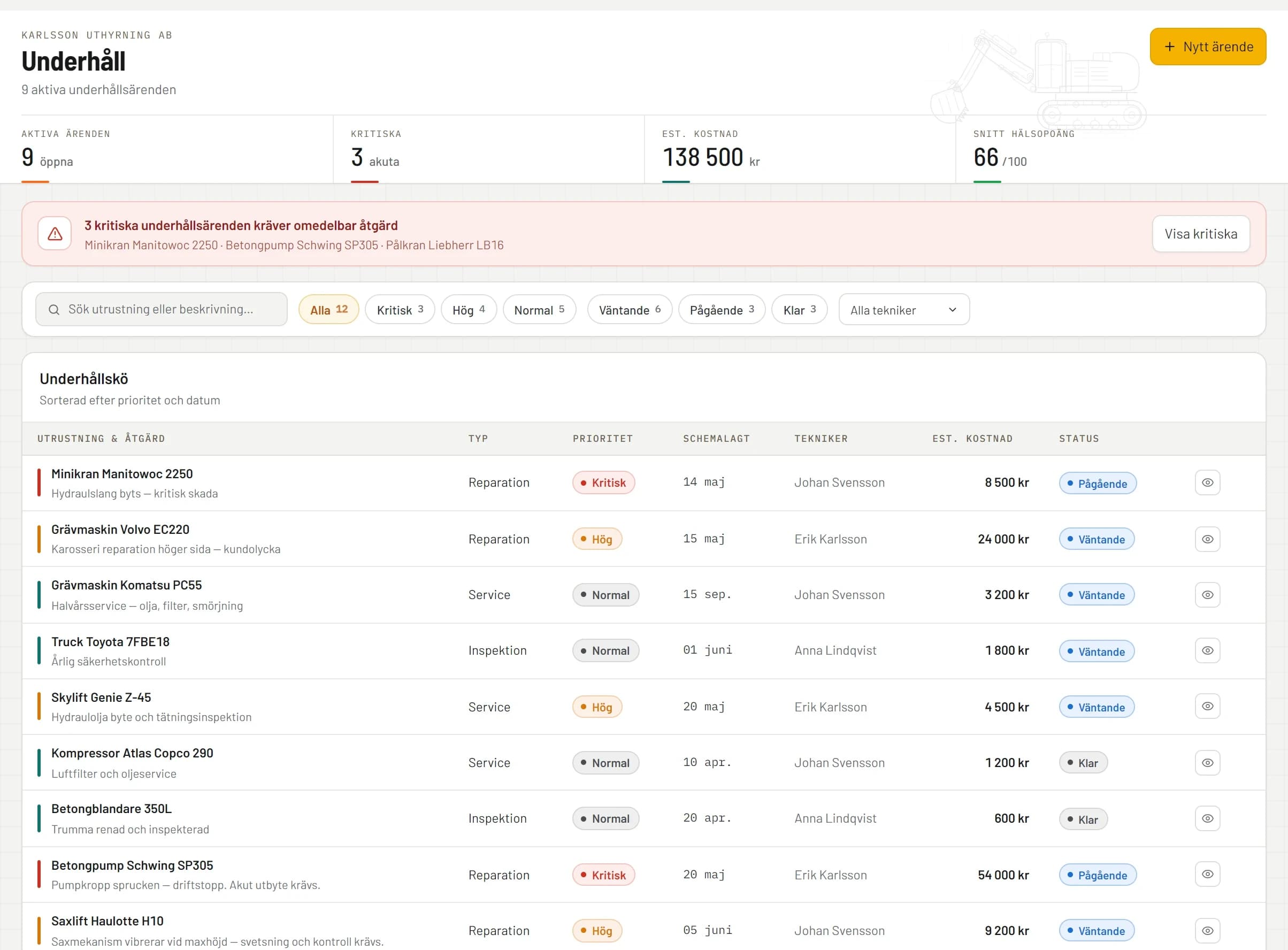Click eye icon on Saxlift Haulotte H10 row
The width and height of the screenshot is (1288, 950).
[1207, 930]
